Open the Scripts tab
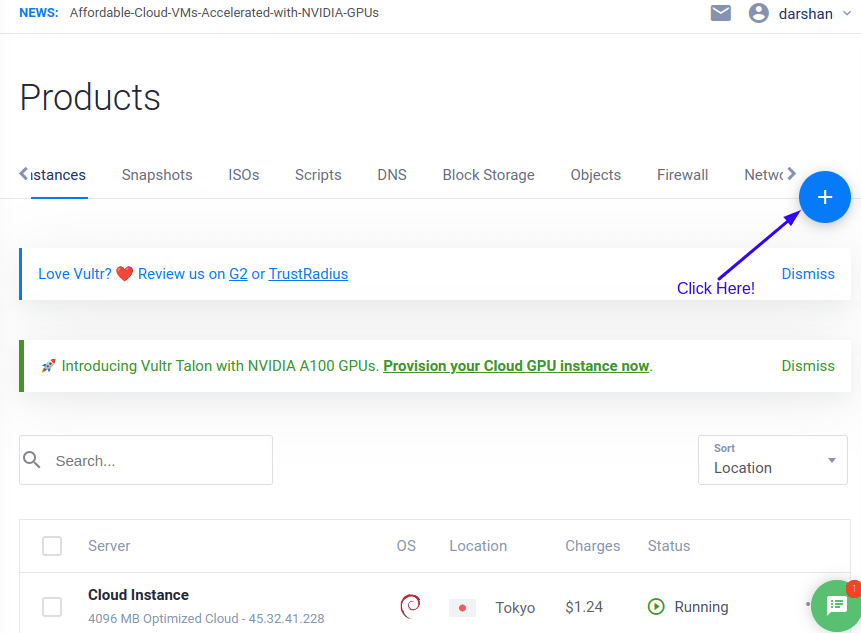The height and width of the screenshot is (633, 861). (318, 175)
